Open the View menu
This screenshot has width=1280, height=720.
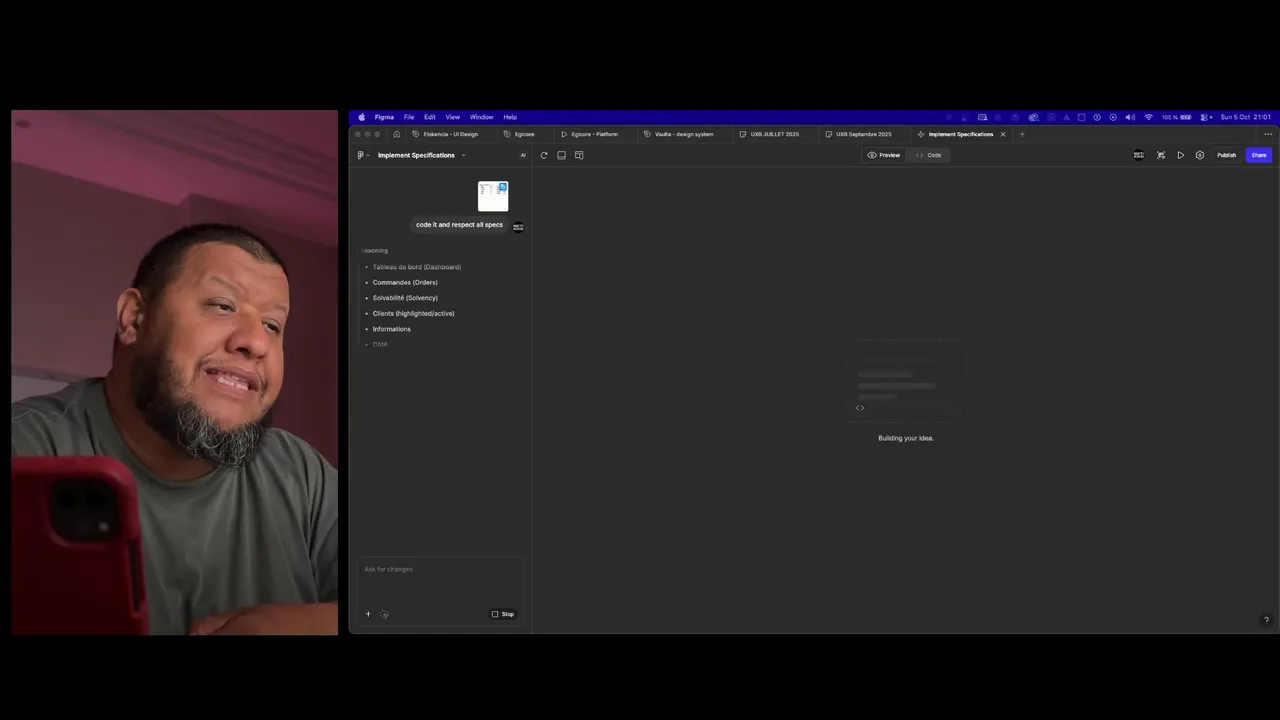(452, 117)
